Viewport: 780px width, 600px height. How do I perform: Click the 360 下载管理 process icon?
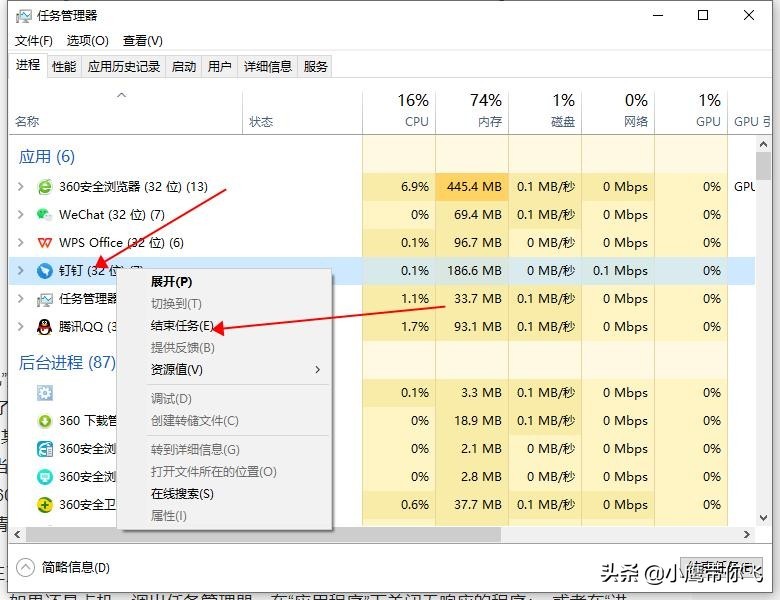coord(44,421)
